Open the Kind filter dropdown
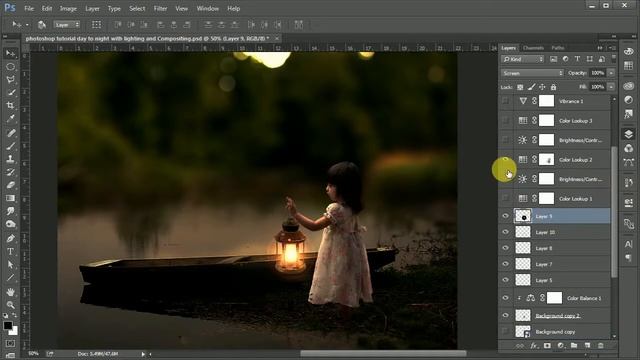Viewport: 640px width, 360px height. pos(523,59)
